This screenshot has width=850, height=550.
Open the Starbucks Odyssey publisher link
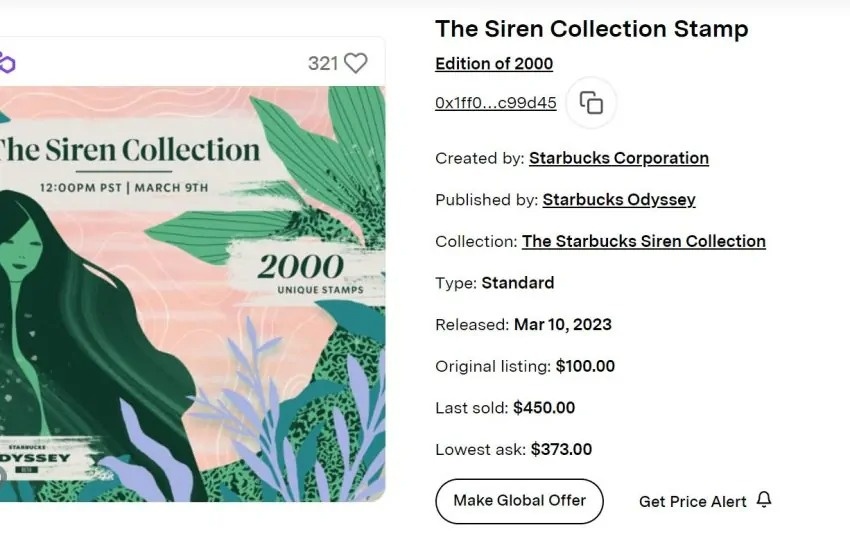click(x=618, y=200)
